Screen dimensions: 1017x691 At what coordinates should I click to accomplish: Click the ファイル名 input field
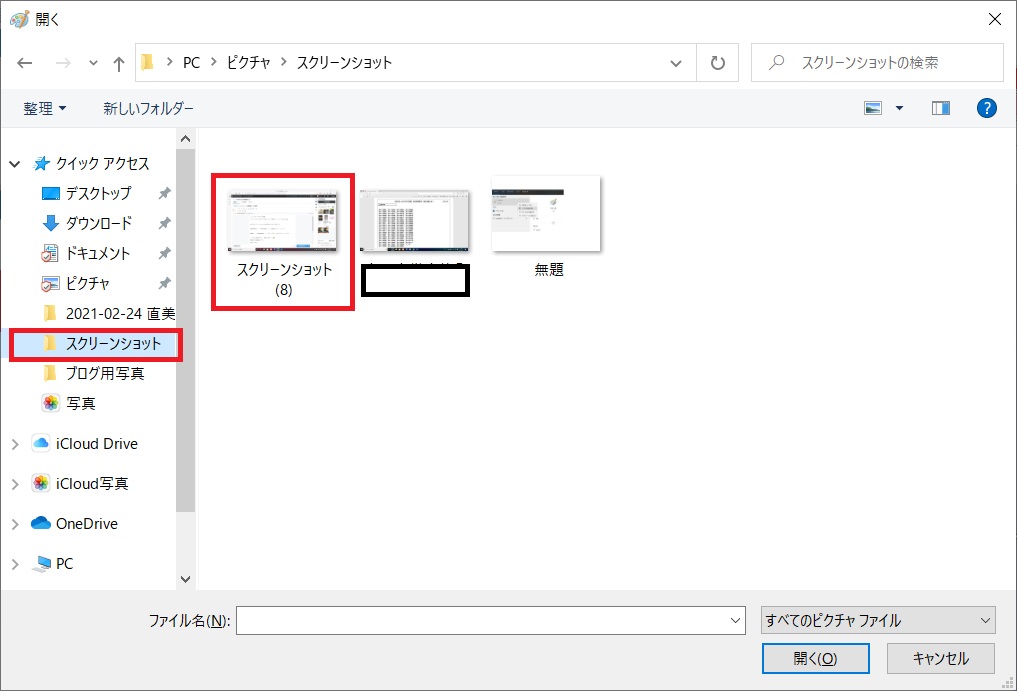pyautogui.click(x=490, y=621)
